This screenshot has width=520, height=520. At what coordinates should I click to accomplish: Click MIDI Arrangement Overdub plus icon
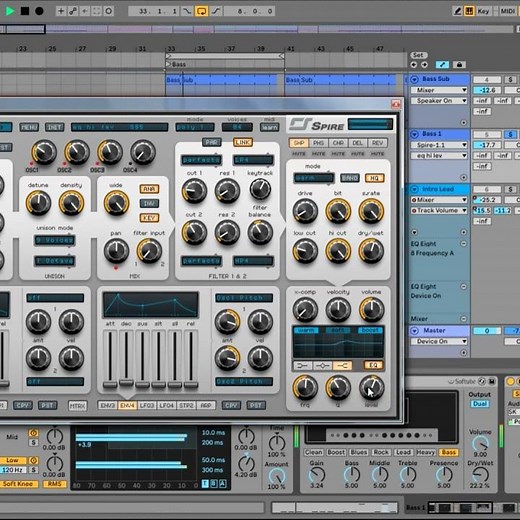61,11
